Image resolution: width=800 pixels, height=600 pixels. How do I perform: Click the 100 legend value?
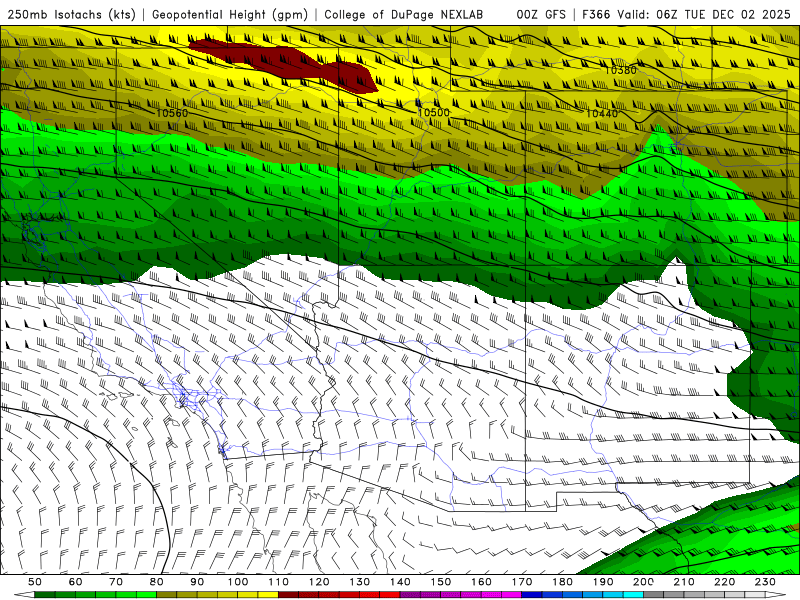238,582
